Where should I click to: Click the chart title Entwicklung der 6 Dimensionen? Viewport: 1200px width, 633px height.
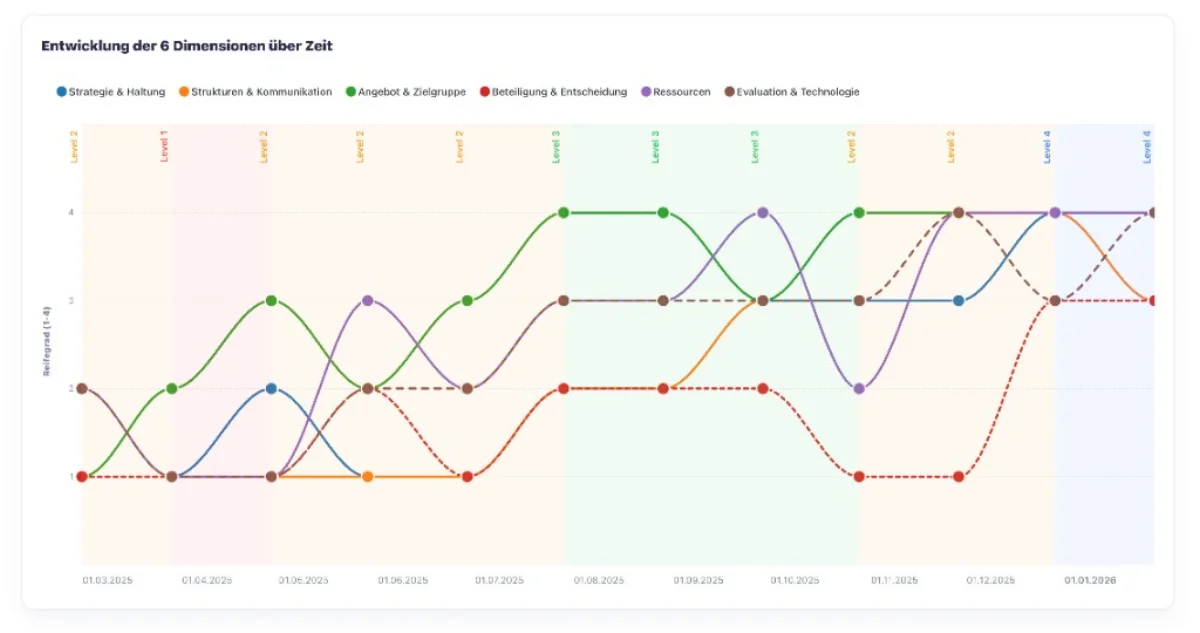(187, 46)
